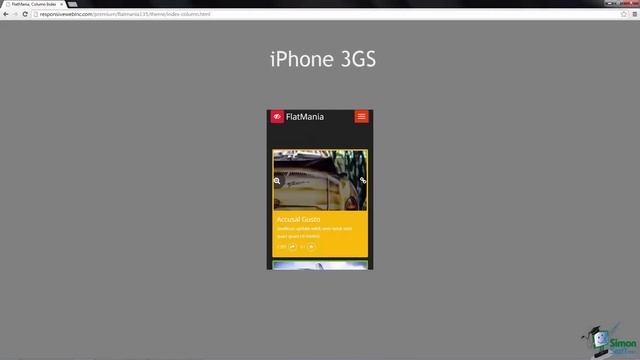Open the Chrome menu icon

pyautogui.click(x=635, y=14)
